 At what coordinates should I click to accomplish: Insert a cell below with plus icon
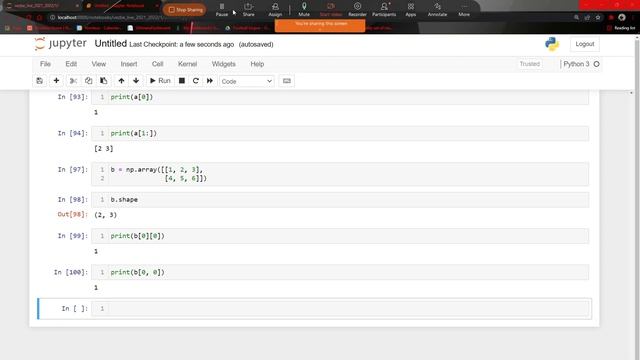[x=56, y=81]
